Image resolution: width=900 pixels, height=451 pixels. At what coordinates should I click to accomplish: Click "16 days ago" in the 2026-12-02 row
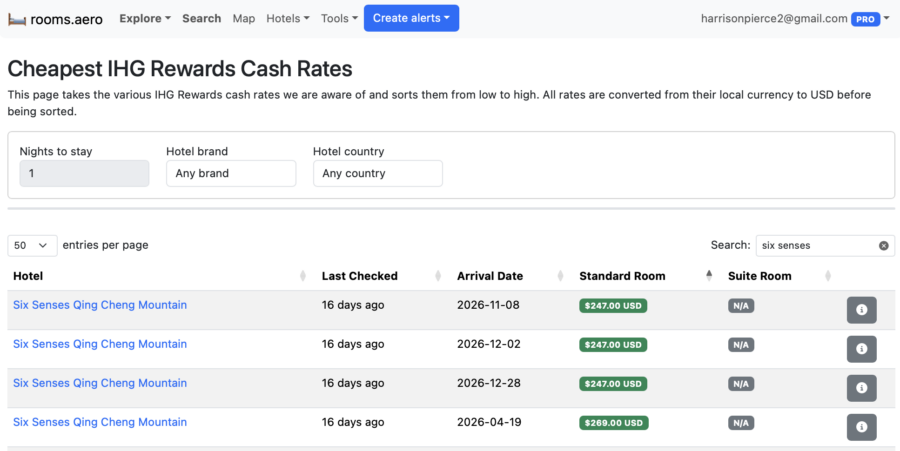click(353, 344)
